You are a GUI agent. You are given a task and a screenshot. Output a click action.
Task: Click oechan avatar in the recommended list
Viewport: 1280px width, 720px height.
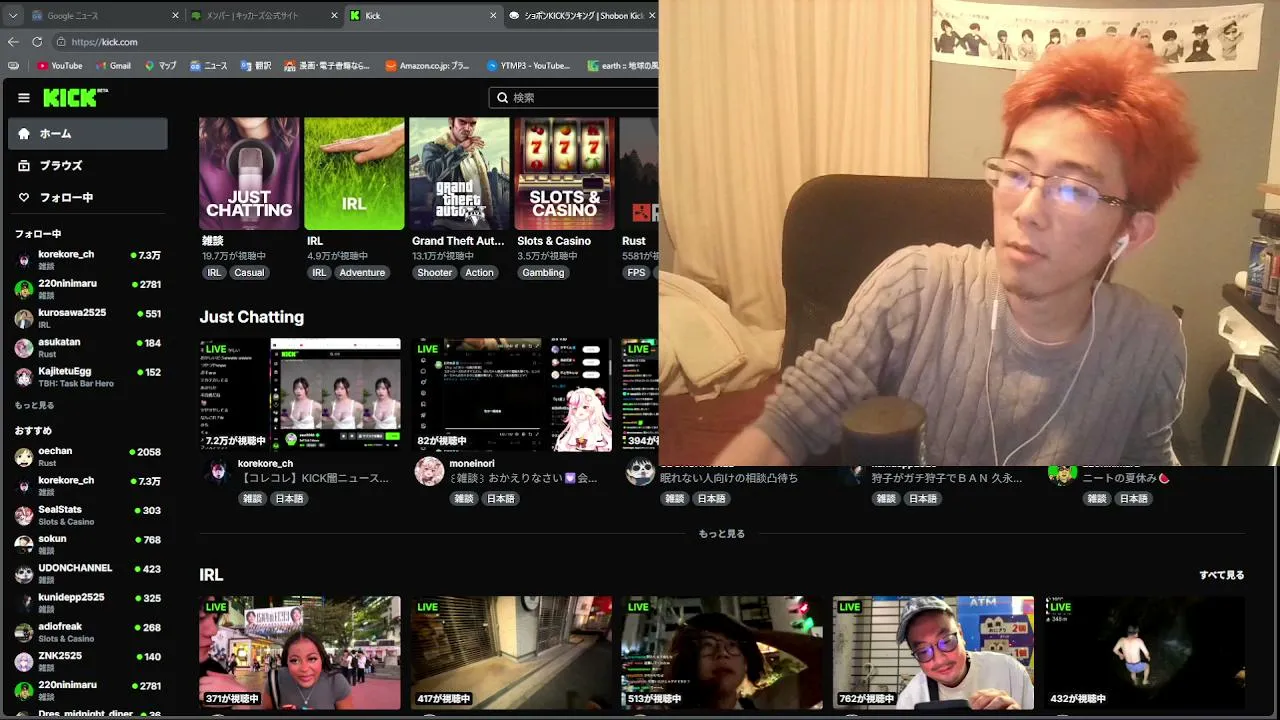click(x=24, y=457)
